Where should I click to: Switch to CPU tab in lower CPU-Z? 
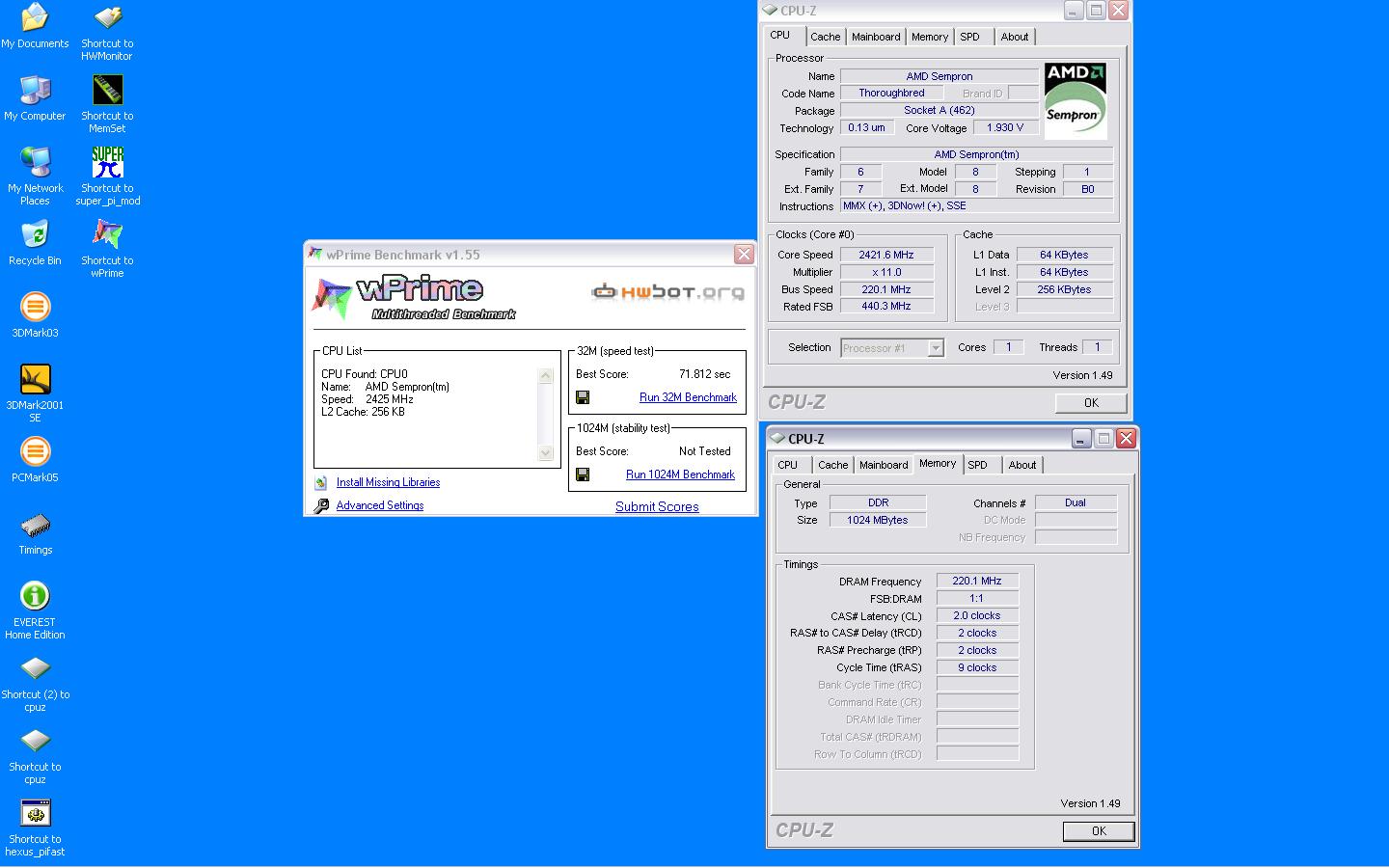(x=788, y=465)
